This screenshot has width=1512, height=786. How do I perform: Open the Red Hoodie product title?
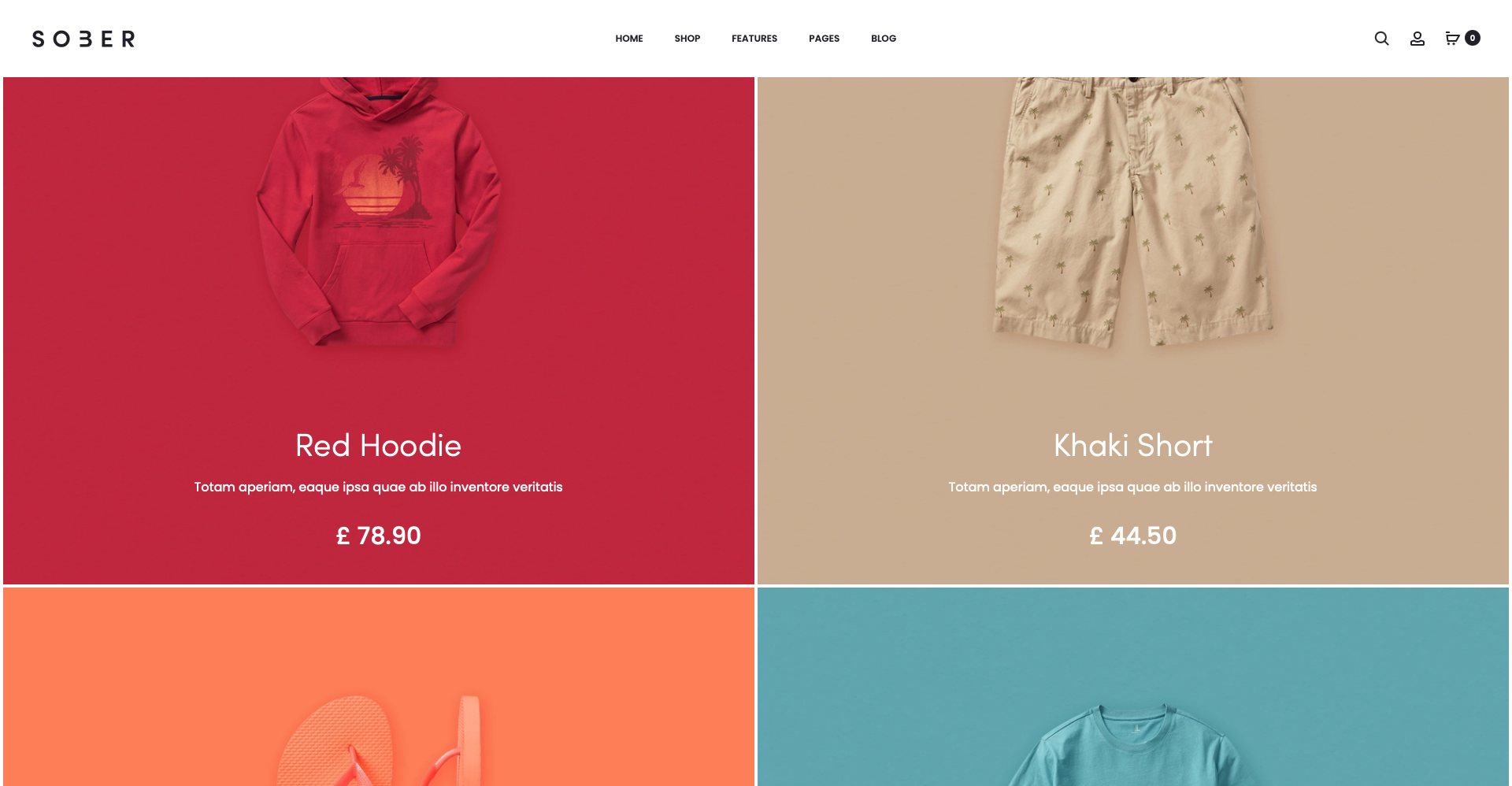(378, 446)
